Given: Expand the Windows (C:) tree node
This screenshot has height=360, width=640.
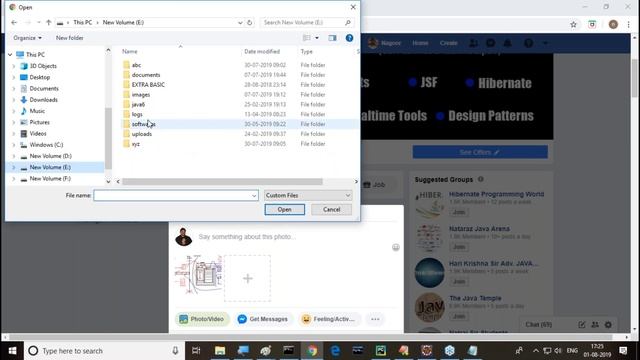Looking at the screenshot, I should [13, 145].
